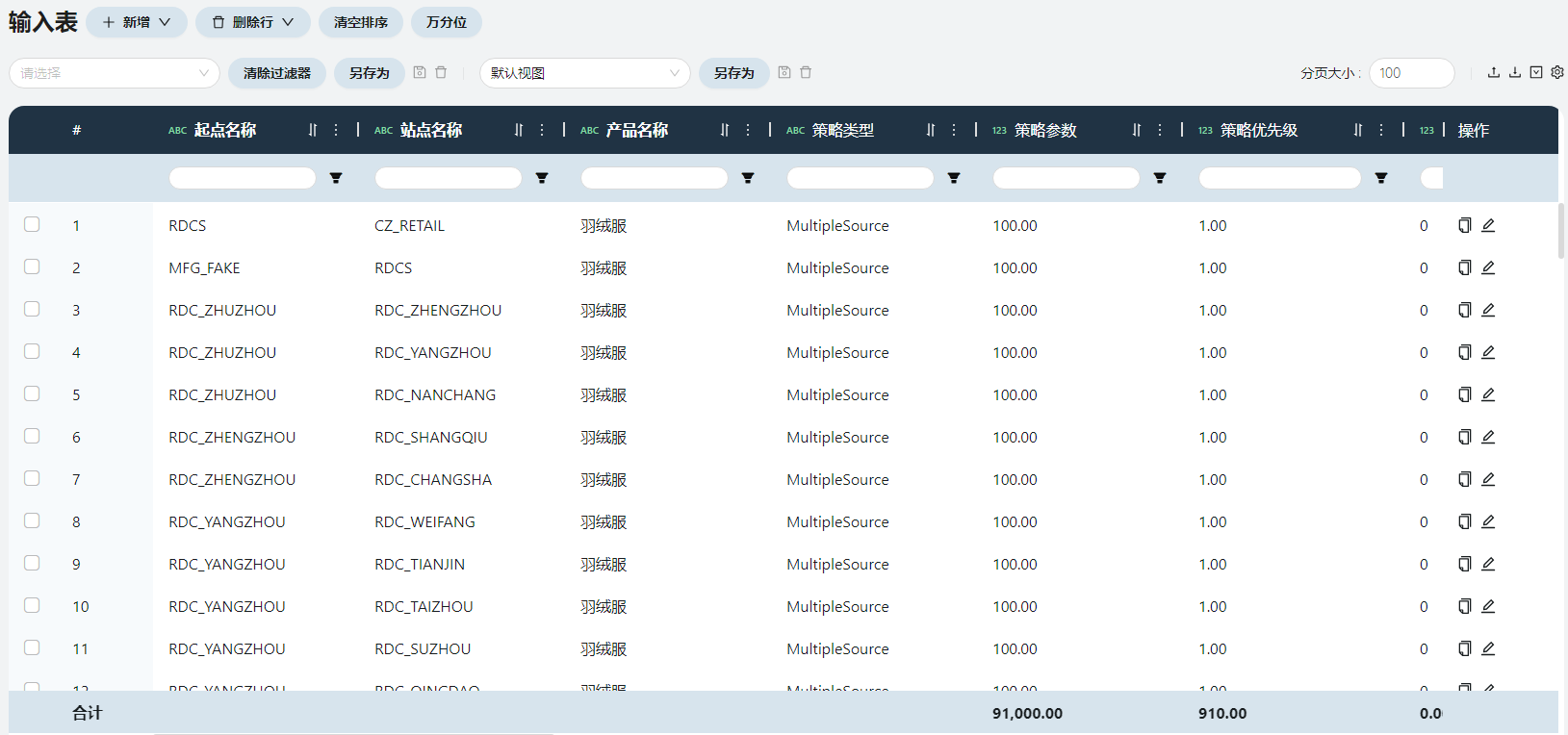This screenshot has height=735, width=1568.
Task: Click total value 91,000.00
Action: pyautogui.click(x=1028, y=714)
